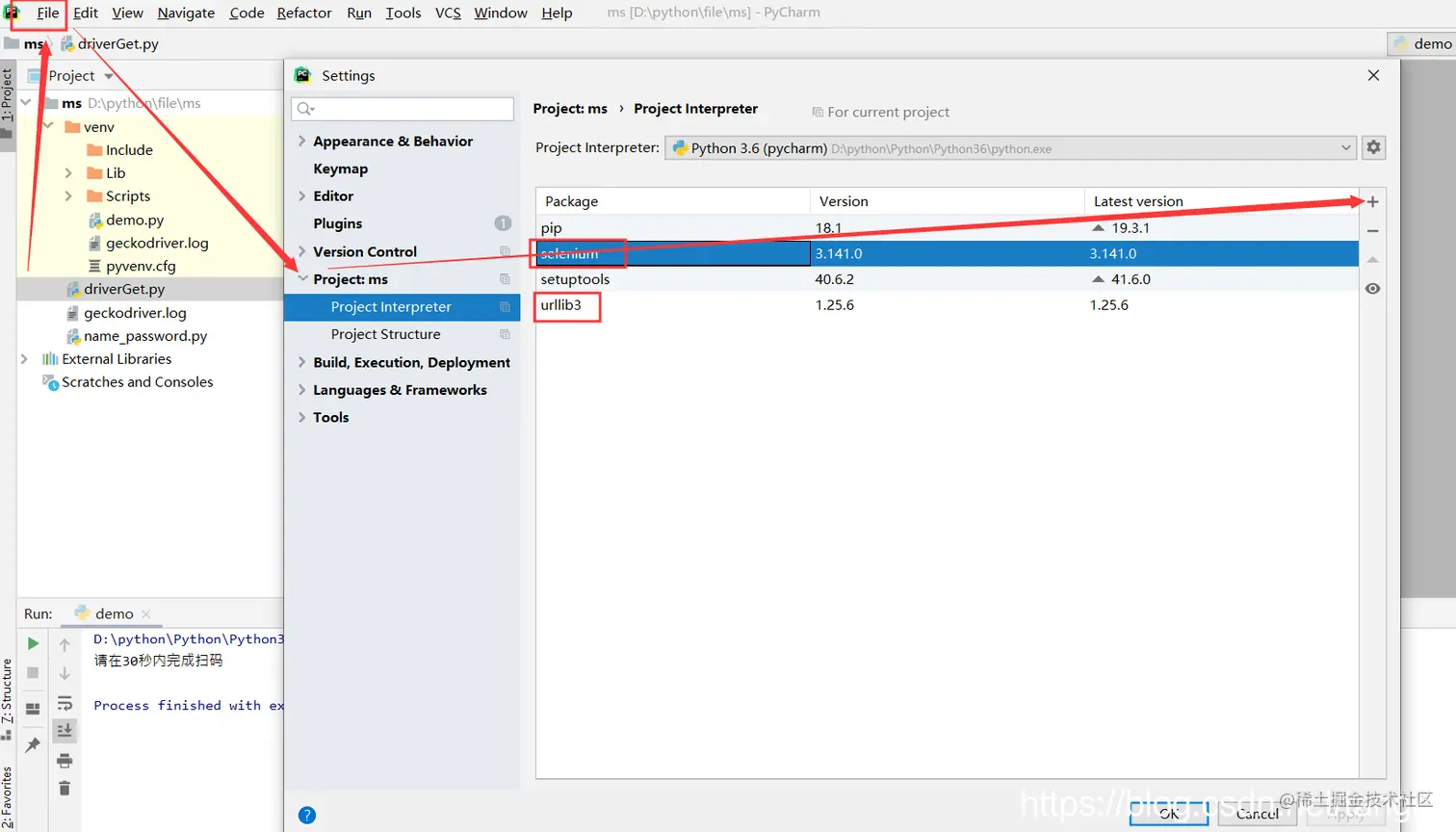The height and width of the screenshot is (832, 1456).
Task: Click the install package plus icon
Action: (x=1373, y=202)
